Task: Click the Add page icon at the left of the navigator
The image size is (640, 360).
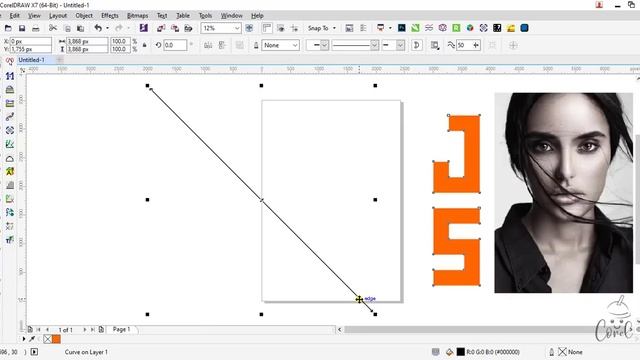Action: click(30, 329)
